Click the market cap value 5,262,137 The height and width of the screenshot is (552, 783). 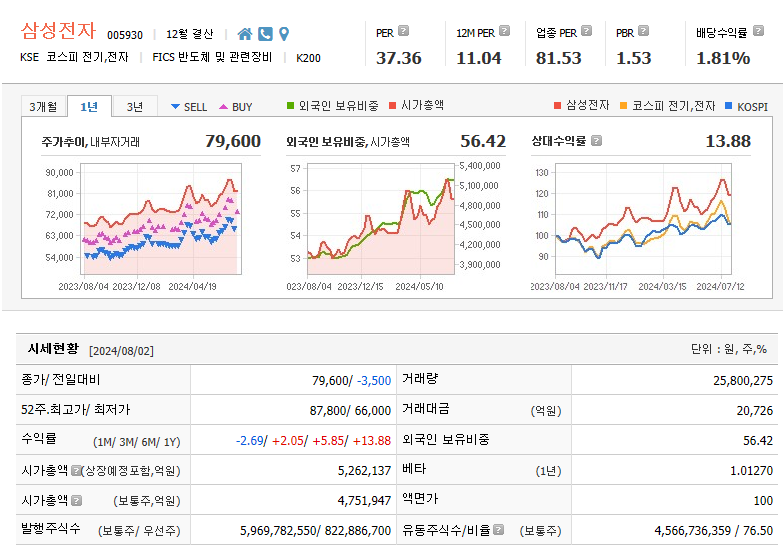[x=365, y=471]
